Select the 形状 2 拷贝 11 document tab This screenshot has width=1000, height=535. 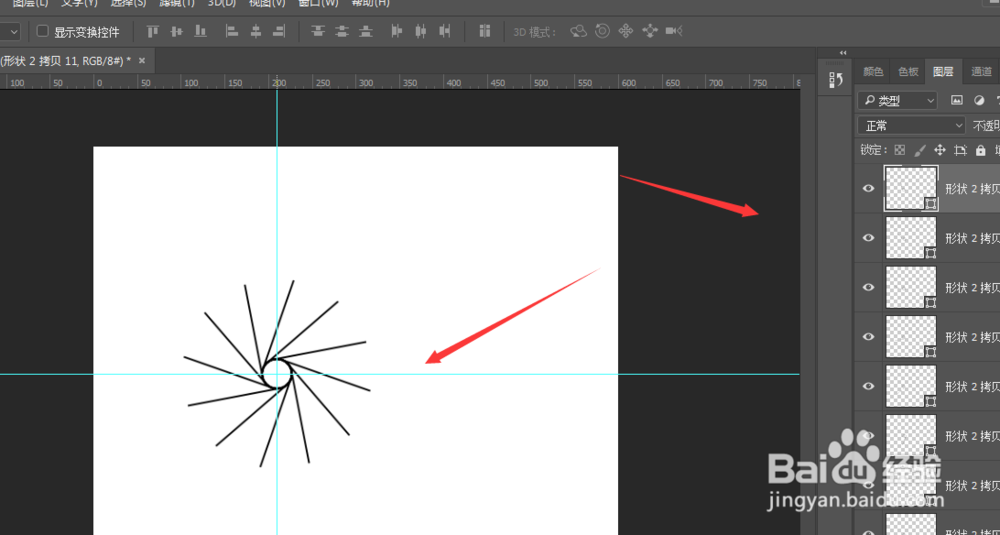pyautogui.click(x=66, y=61)
